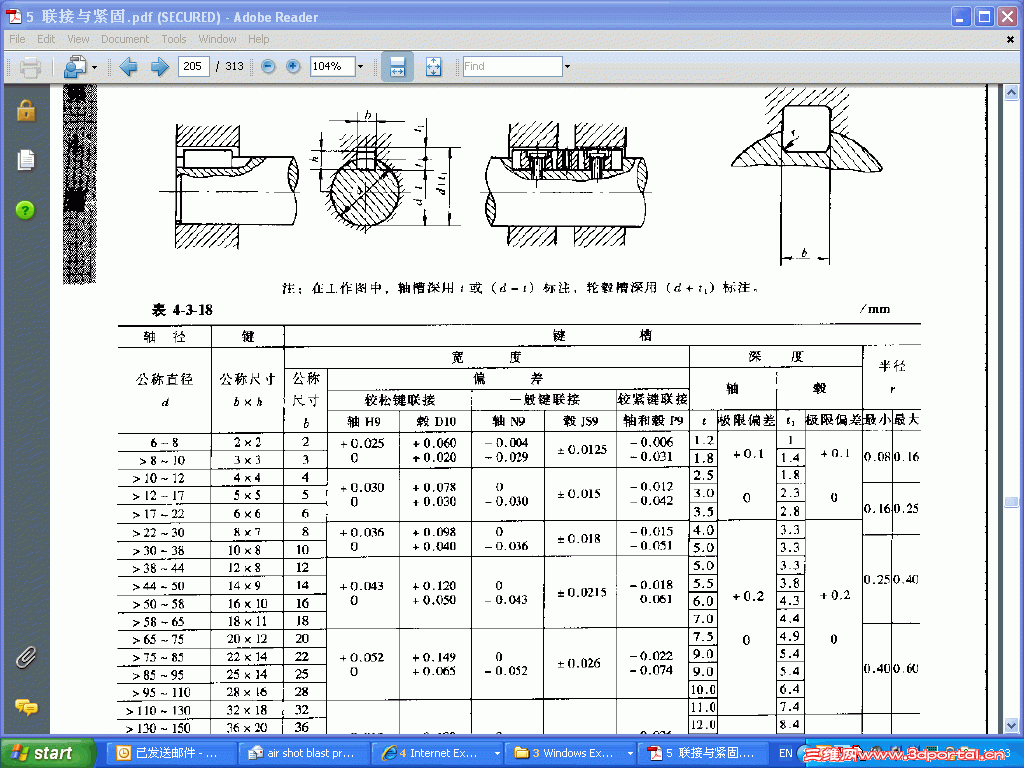Screen dimensions: 1024x768
Task: Click the Adobe PDF title bar icon
Action: click(x=14, y=16)
